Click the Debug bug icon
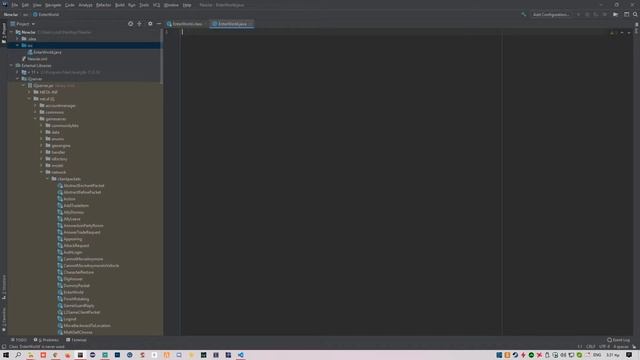The width and height of the screenshot is (640, 360). coord(587,14)
